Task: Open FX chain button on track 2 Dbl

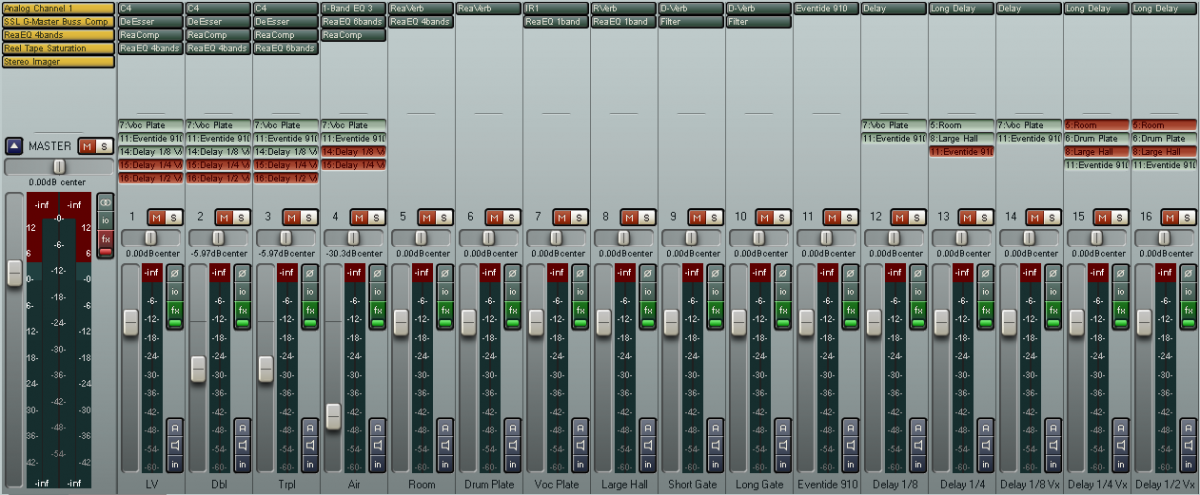Action: 241,310
